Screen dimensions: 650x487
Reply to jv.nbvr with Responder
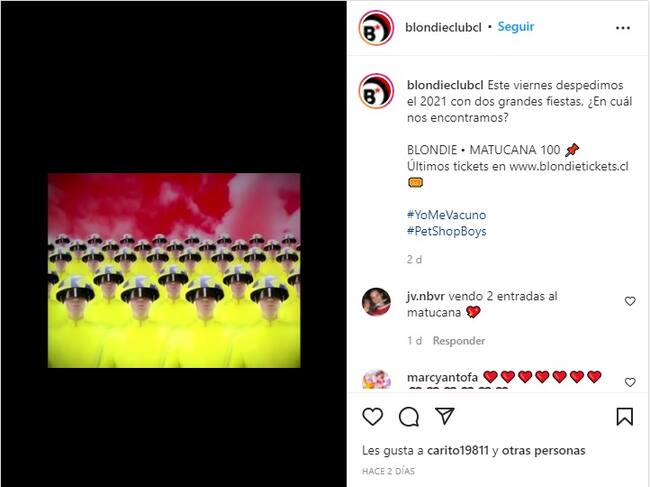tap(458, 341)
